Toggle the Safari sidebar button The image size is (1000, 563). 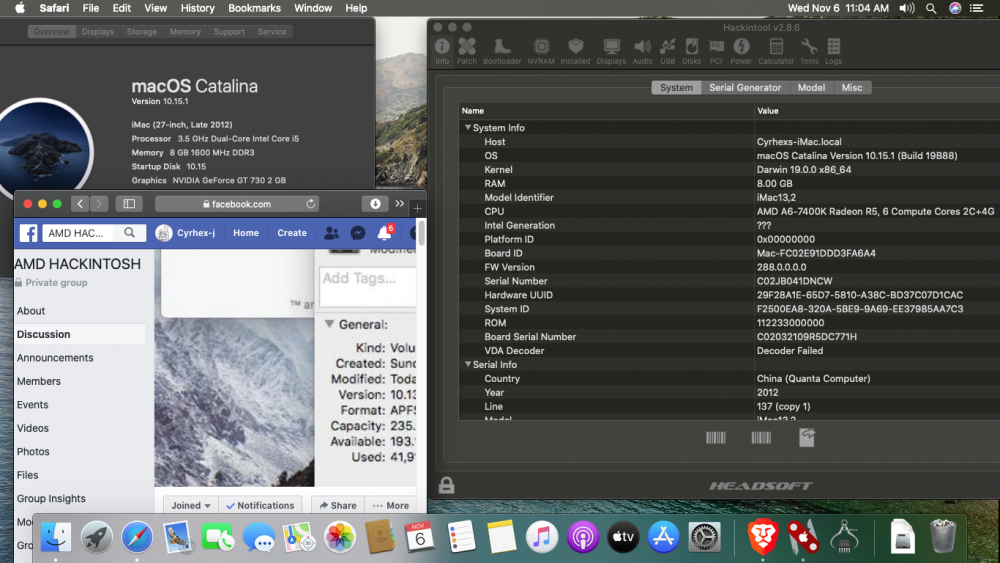129,204
